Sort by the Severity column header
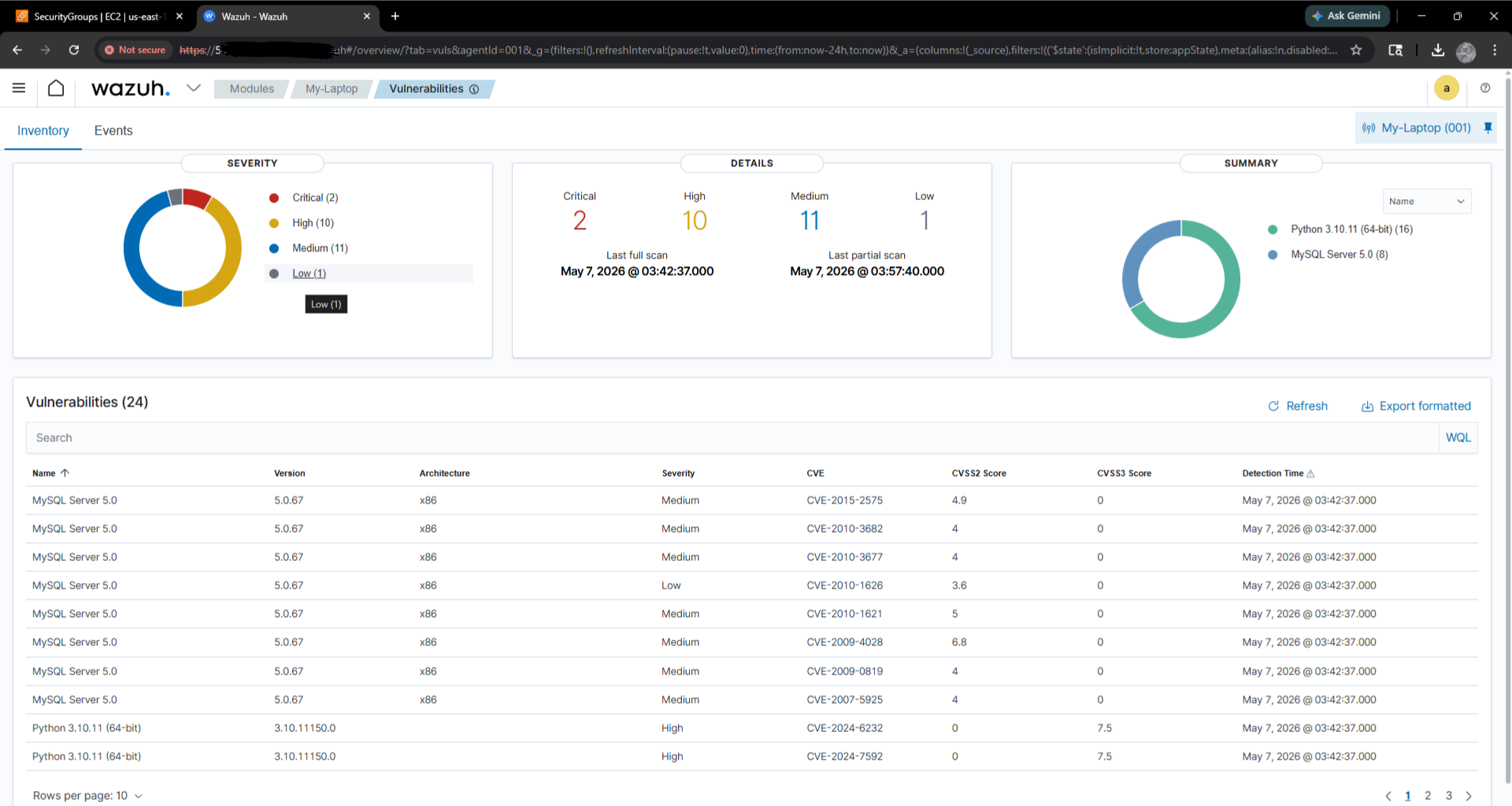Viewport: 1512px width, 806px height. coord(678,474)
